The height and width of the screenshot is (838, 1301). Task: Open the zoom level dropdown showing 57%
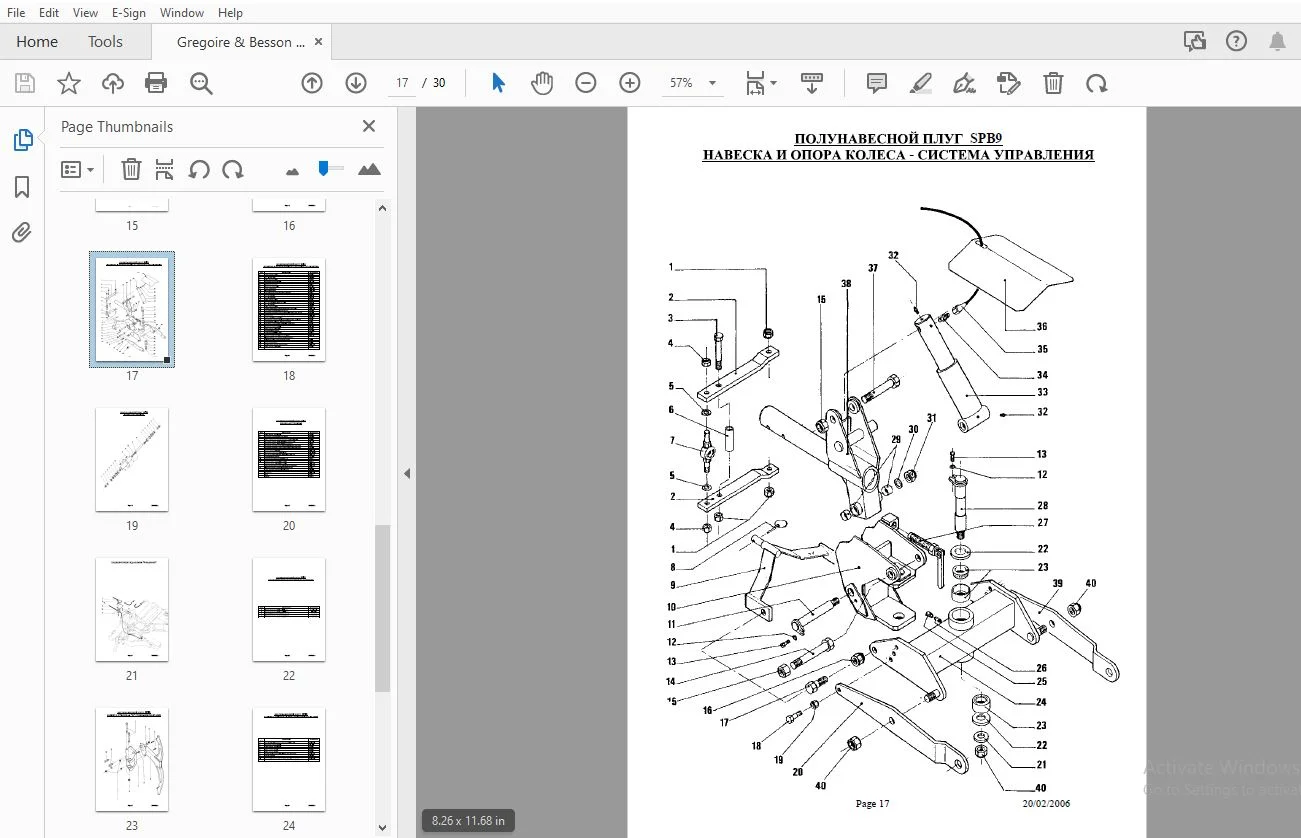[x=694, y=83]
